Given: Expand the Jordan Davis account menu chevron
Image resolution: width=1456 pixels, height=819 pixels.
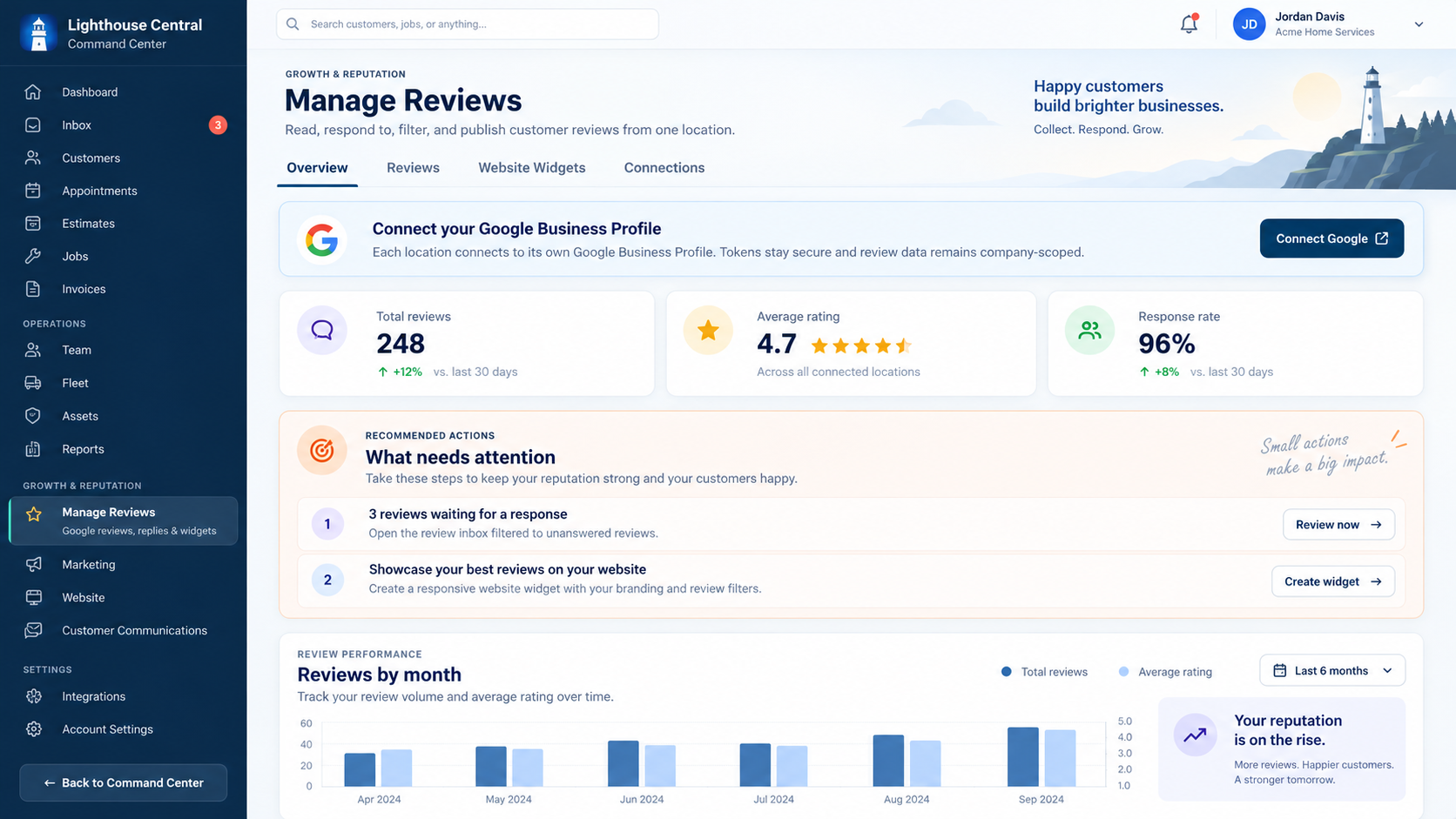Looking at the screenshot, I should pyautogui.click(x=1419, y=24).
